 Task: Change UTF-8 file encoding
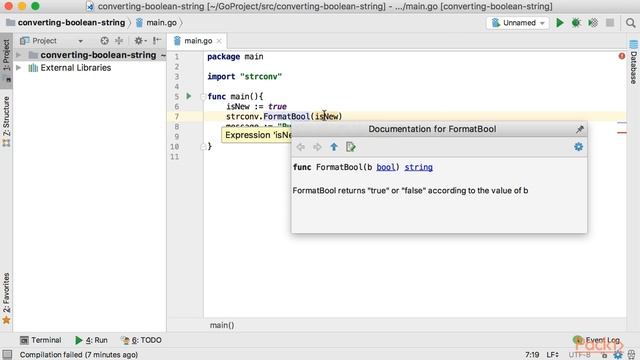579,355
